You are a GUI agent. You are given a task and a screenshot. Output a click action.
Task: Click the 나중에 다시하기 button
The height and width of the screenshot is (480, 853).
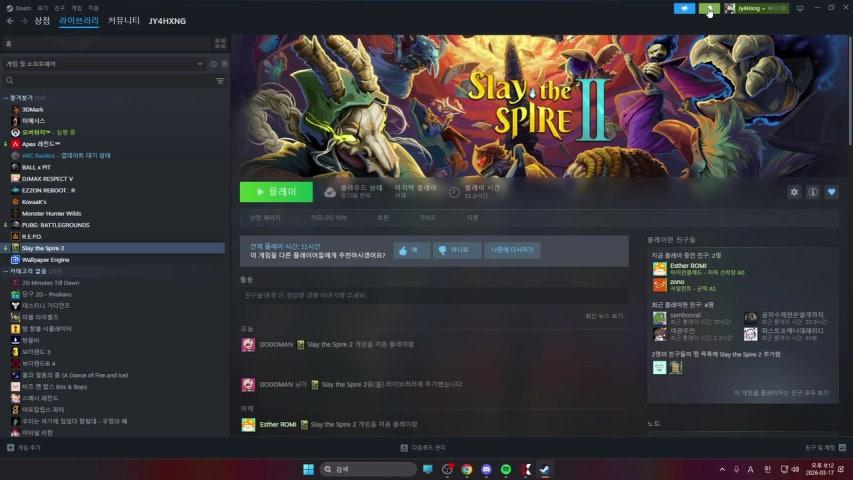pos(512,250)
